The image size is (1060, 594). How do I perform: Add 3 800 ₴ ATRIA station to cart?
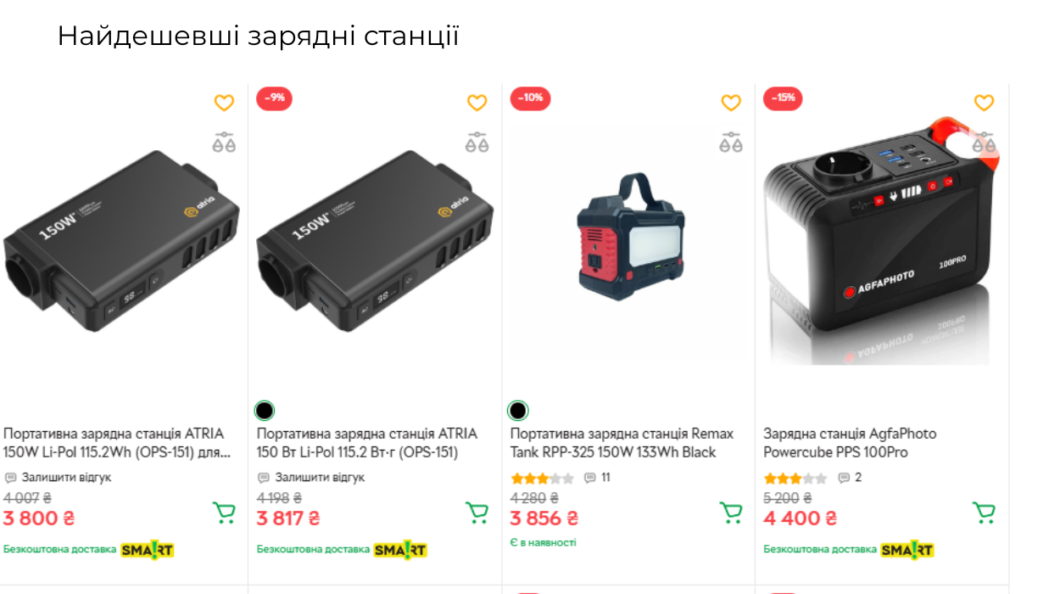224,512
